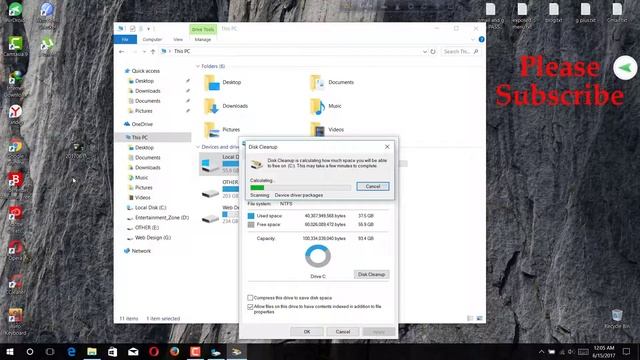Cancel the Disk Cleanup calculation
640x360 pixels.
[373, 186]
